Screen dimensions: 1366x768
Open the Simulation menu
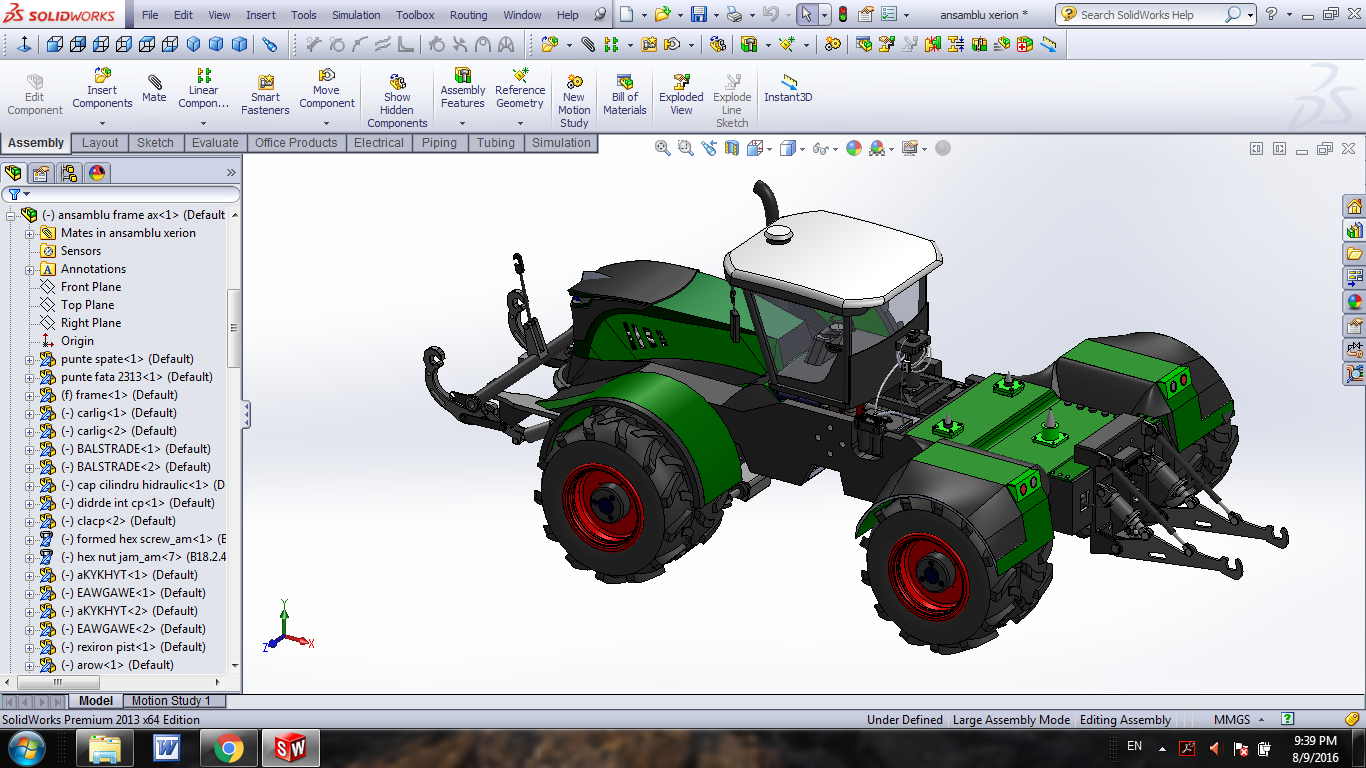pyautogui.click(x=356, y=15)
